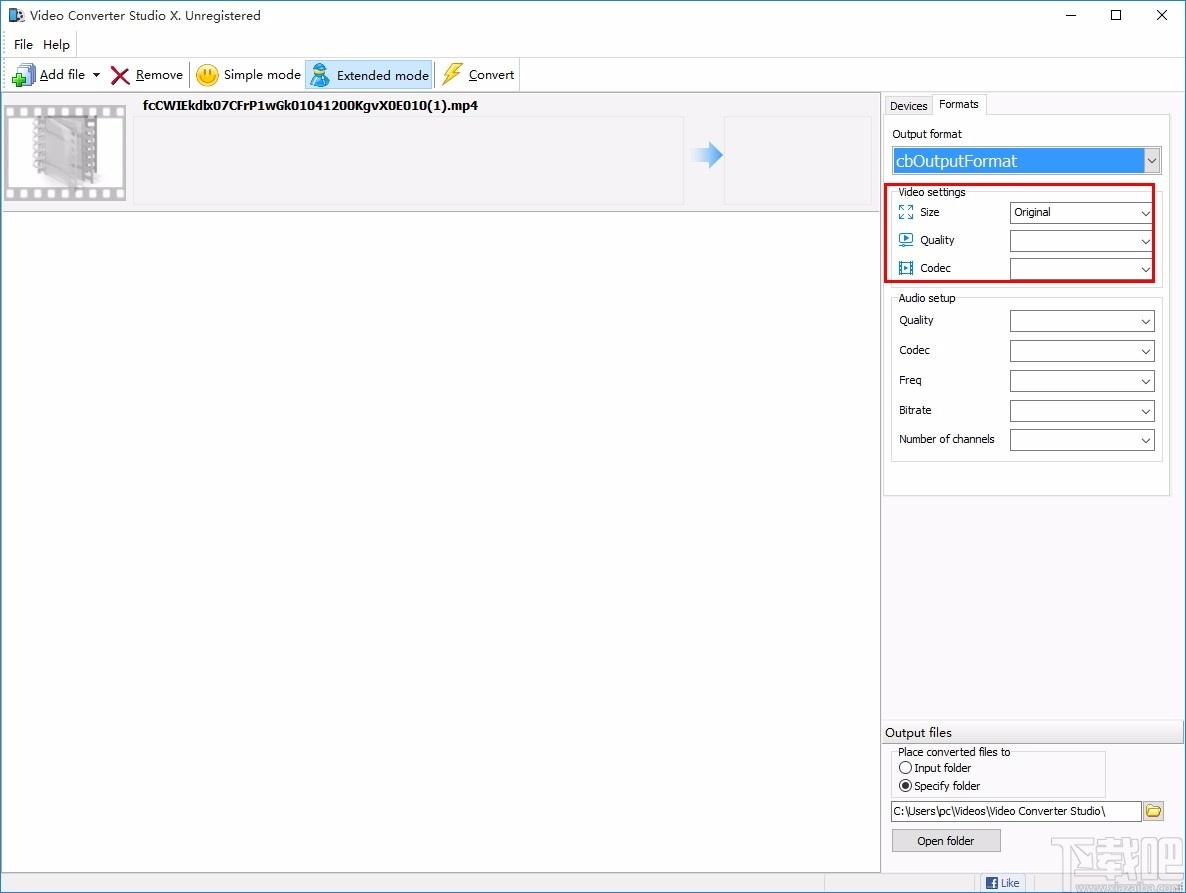
Task: Click the Facebook Like button
Action: (1003, 882)
